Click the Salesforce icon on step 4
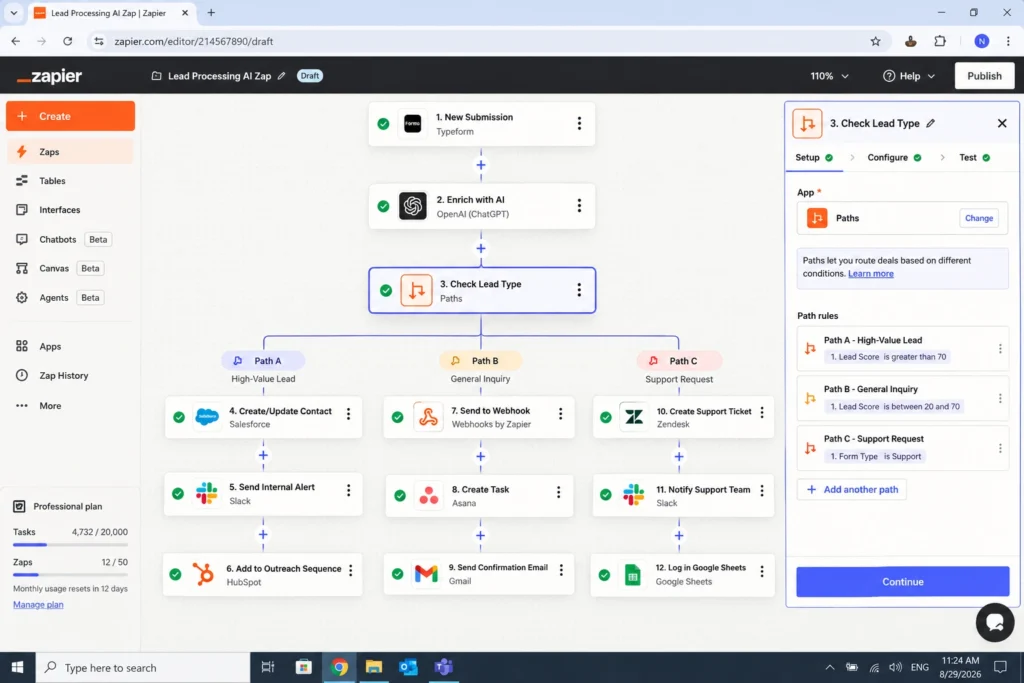The image size is (1024, 683). click(x=207, y=417)
